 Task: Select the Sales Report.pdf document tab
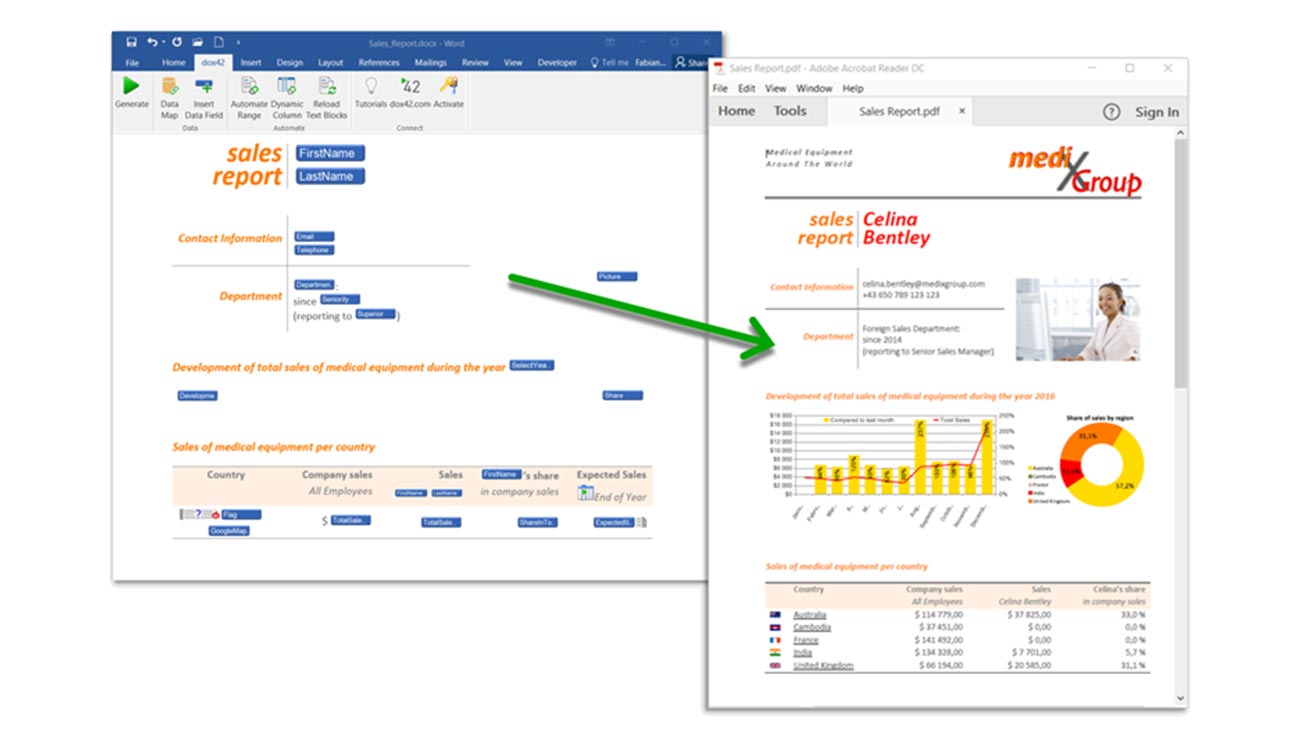pos(899,112)
